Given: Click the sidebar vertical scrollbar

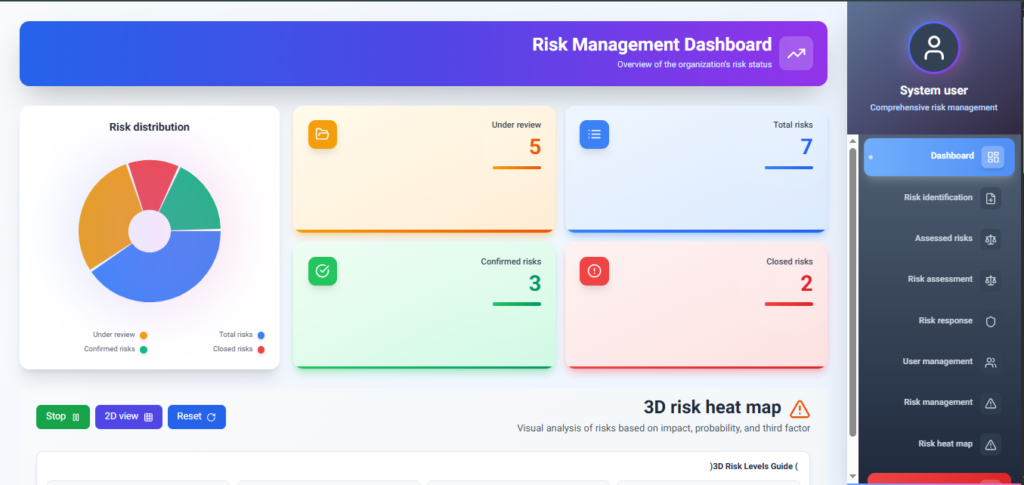Looking at the screenshot, I should 852,290.
